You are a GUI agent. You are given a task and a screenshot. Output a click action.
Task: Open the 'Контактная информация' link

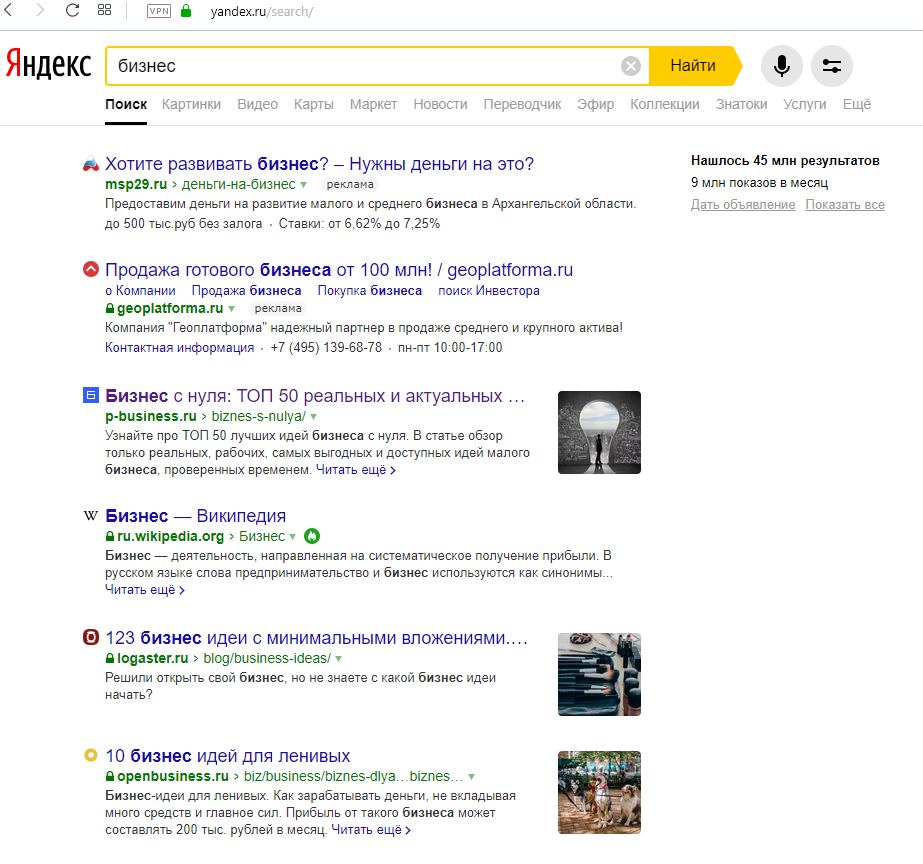click(180, 348)
